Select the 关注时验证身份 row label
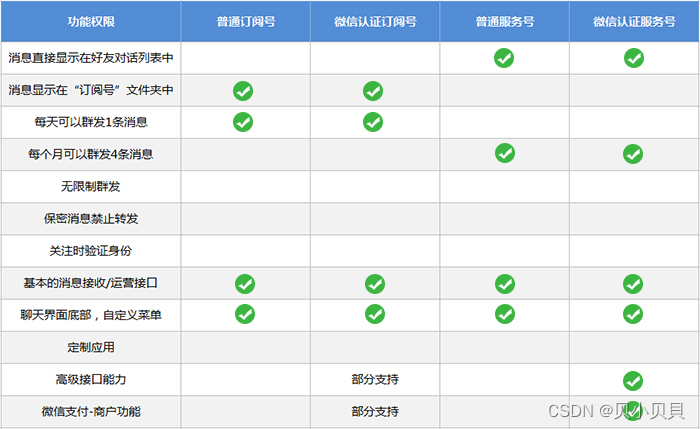700x429 pixels. click(x=91, y=250)
